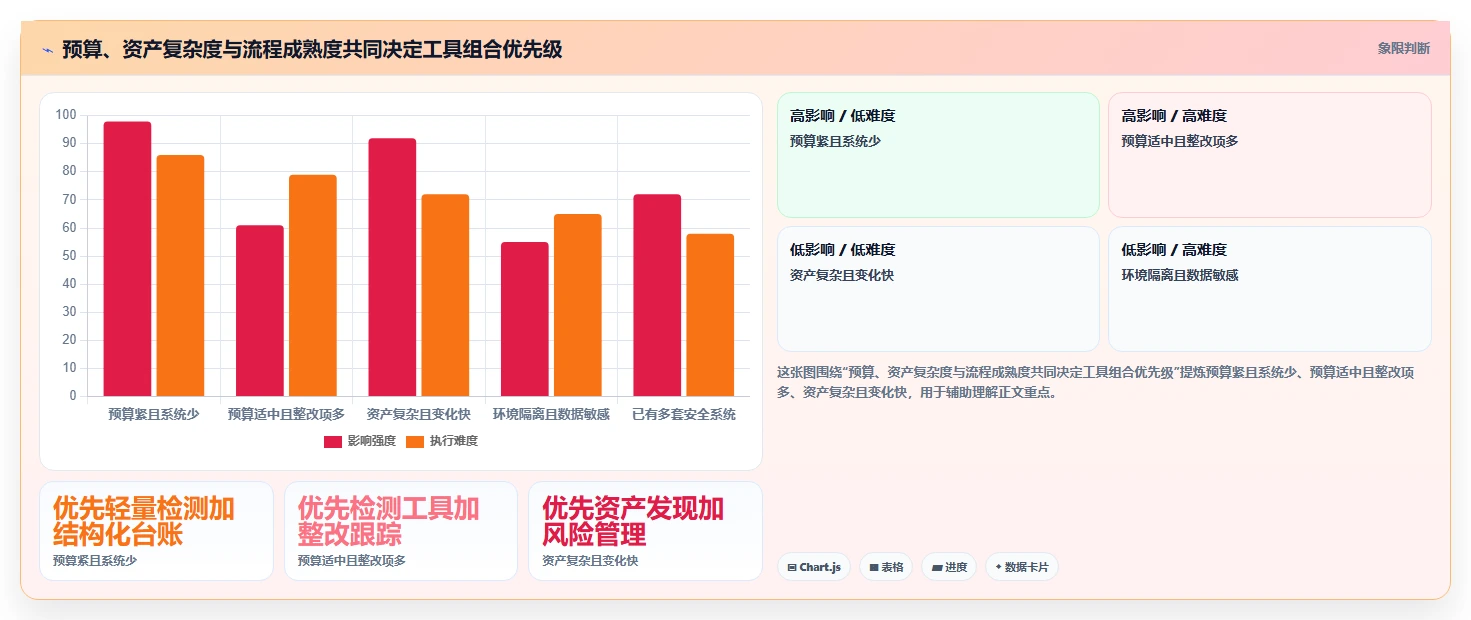Click the Chart.js tag chip
The image size is (1471, 620).
tap(814, 567)
